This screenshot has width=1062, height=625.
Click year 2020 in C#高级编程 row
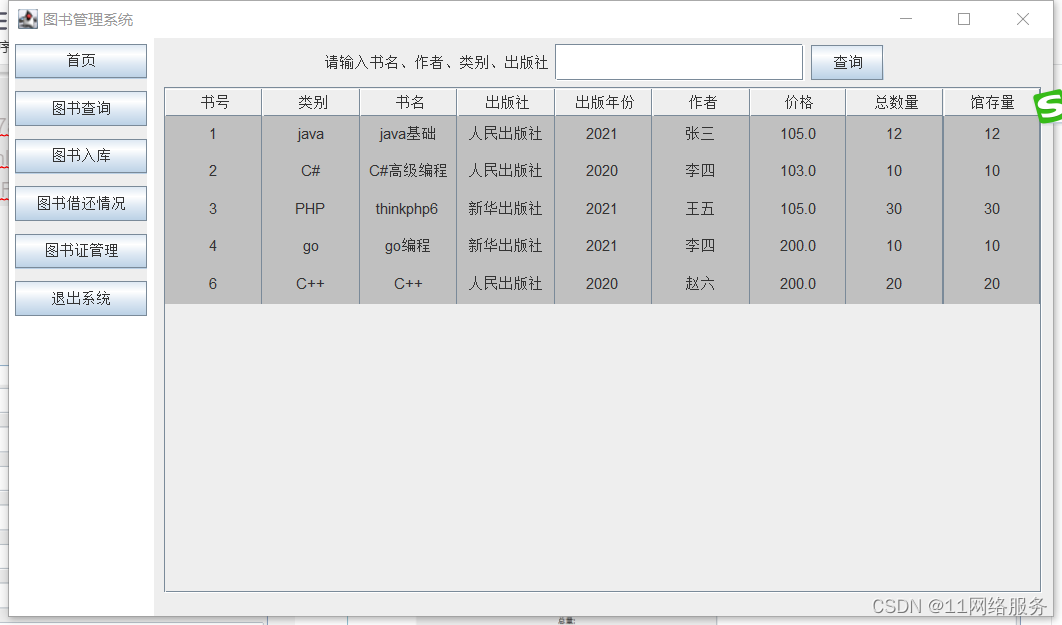(x=603, y=171)
